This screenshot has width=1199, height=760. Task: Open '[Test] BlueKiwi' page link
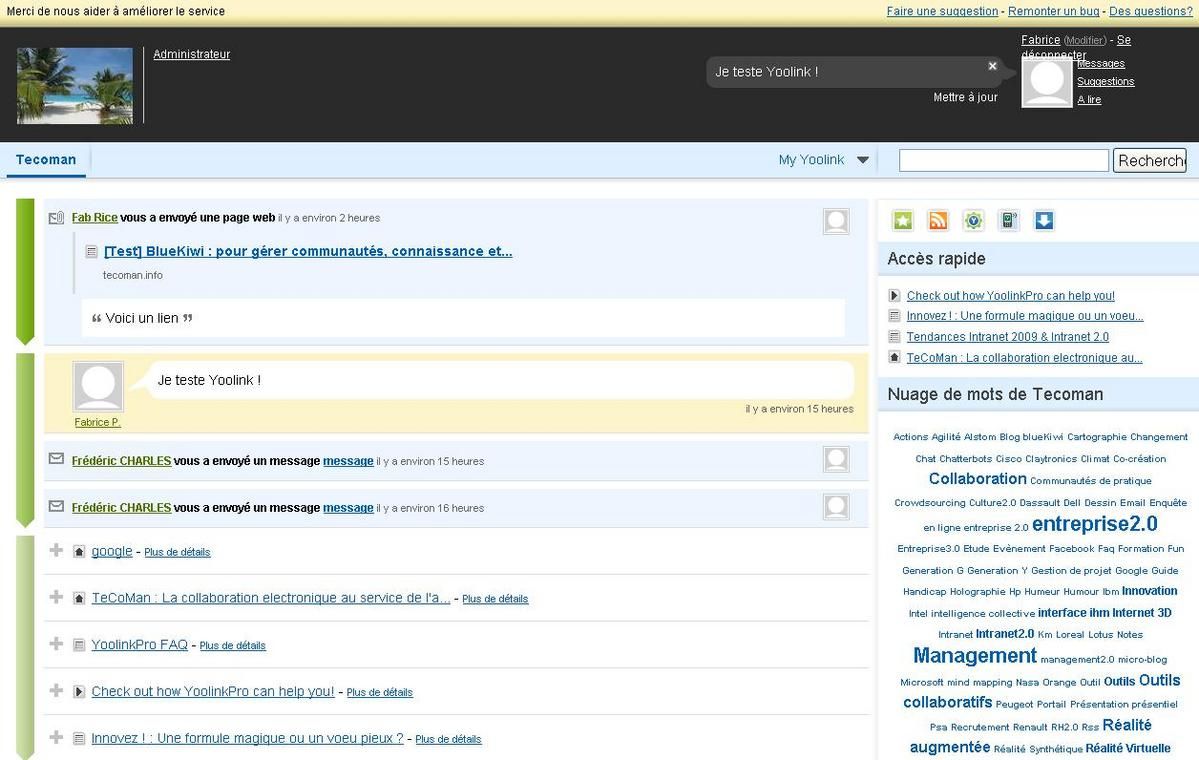click(308, 252)
